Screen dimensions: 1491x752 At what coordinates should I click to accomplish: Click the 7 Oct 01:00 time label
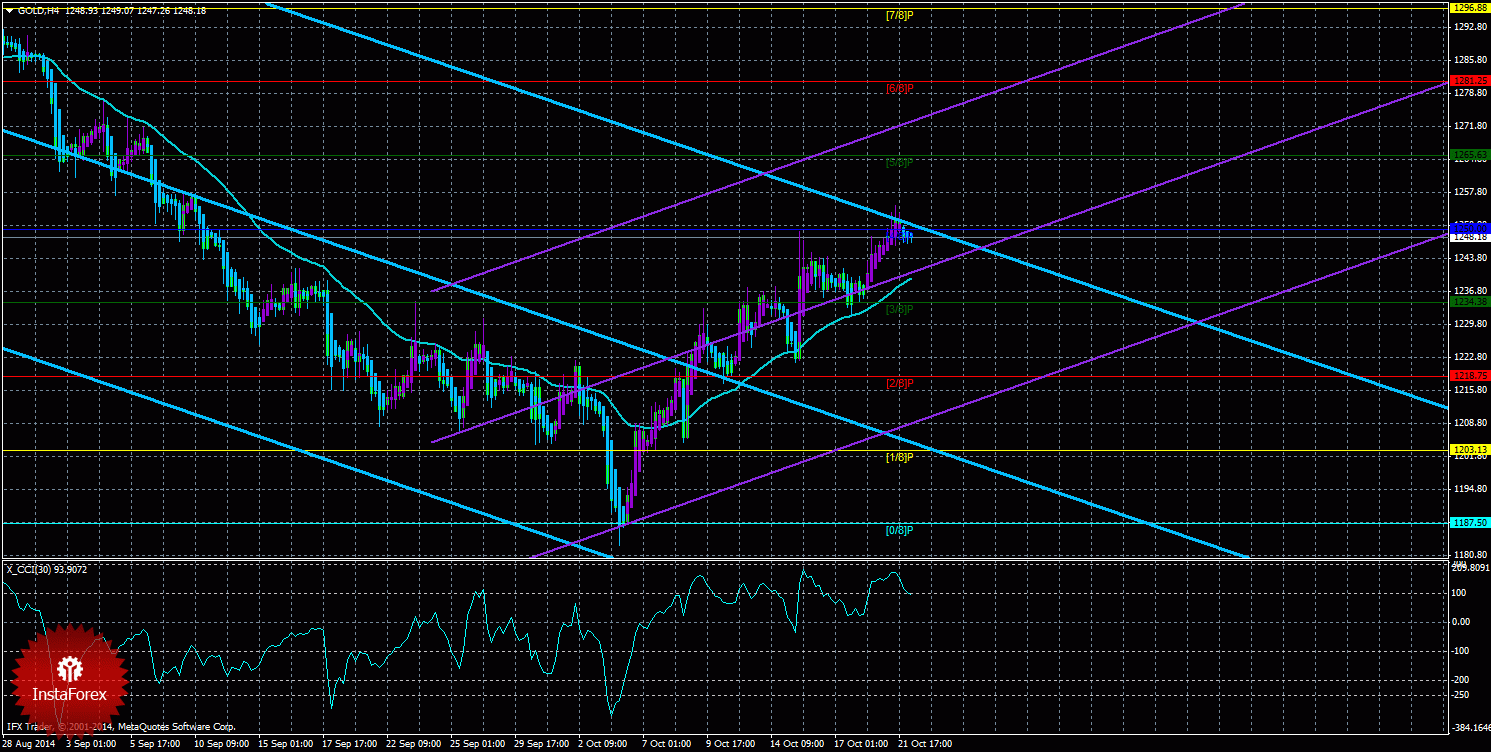[x=667, y=744]
